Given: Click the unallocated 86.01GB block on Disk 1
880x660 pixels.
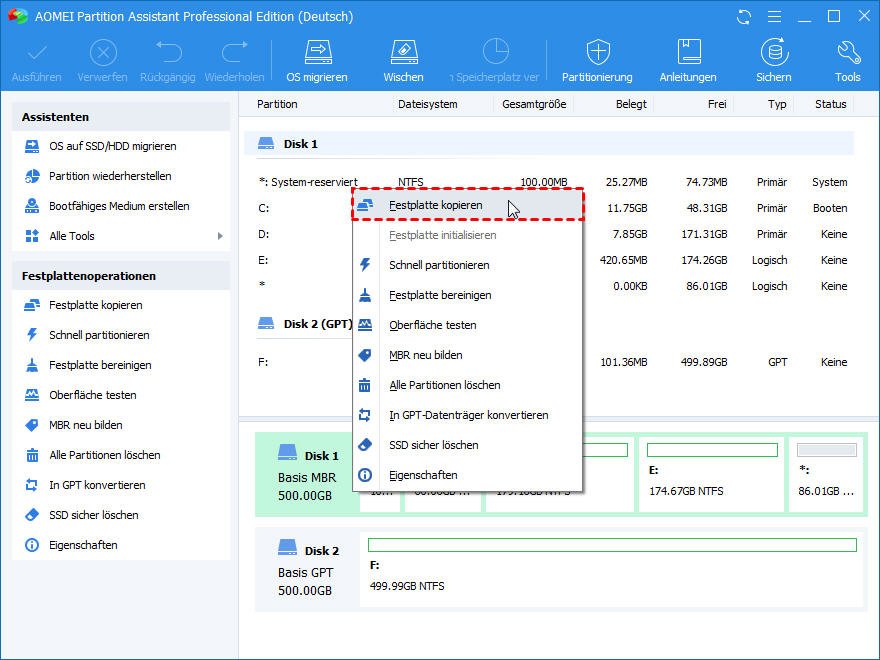Looking at the screenshot, I should (x=826, y=475).
